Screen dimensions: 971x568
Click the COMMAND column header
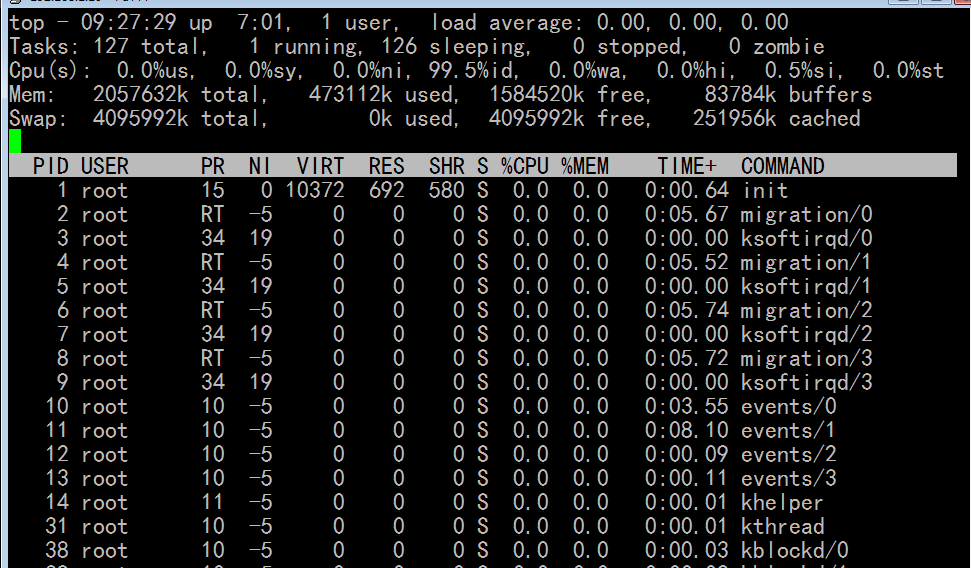782,166
